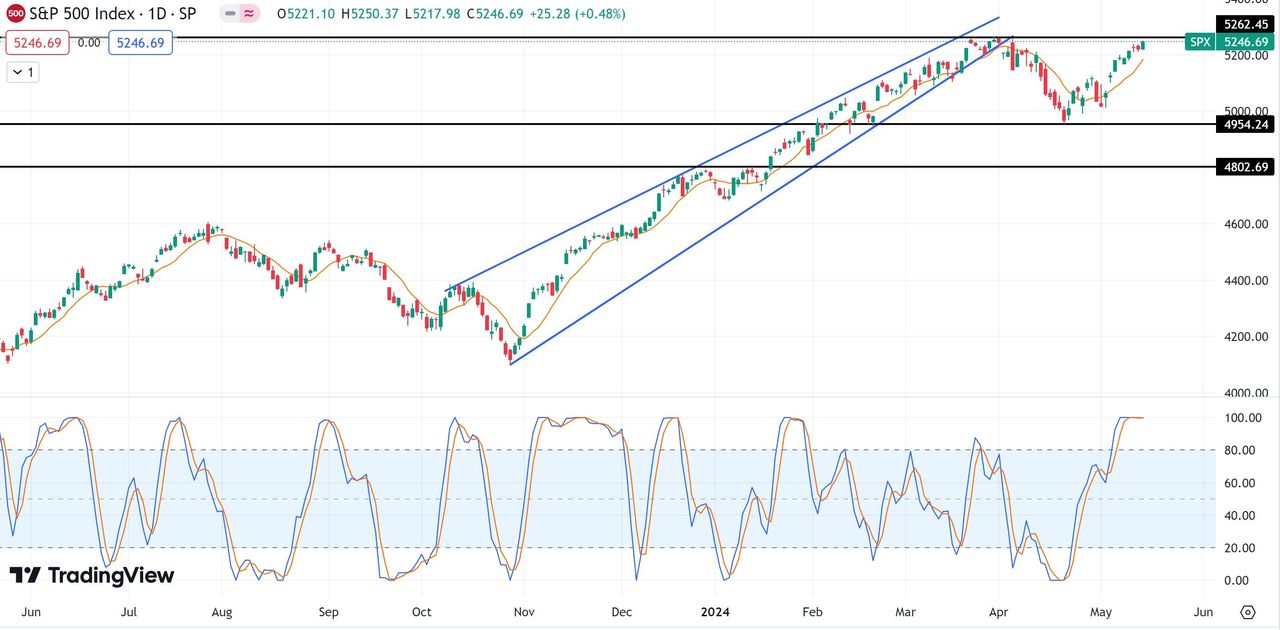Click the 2024 year label on time axis
Viewport: 1280px width, 630px height.
point(716,612)
